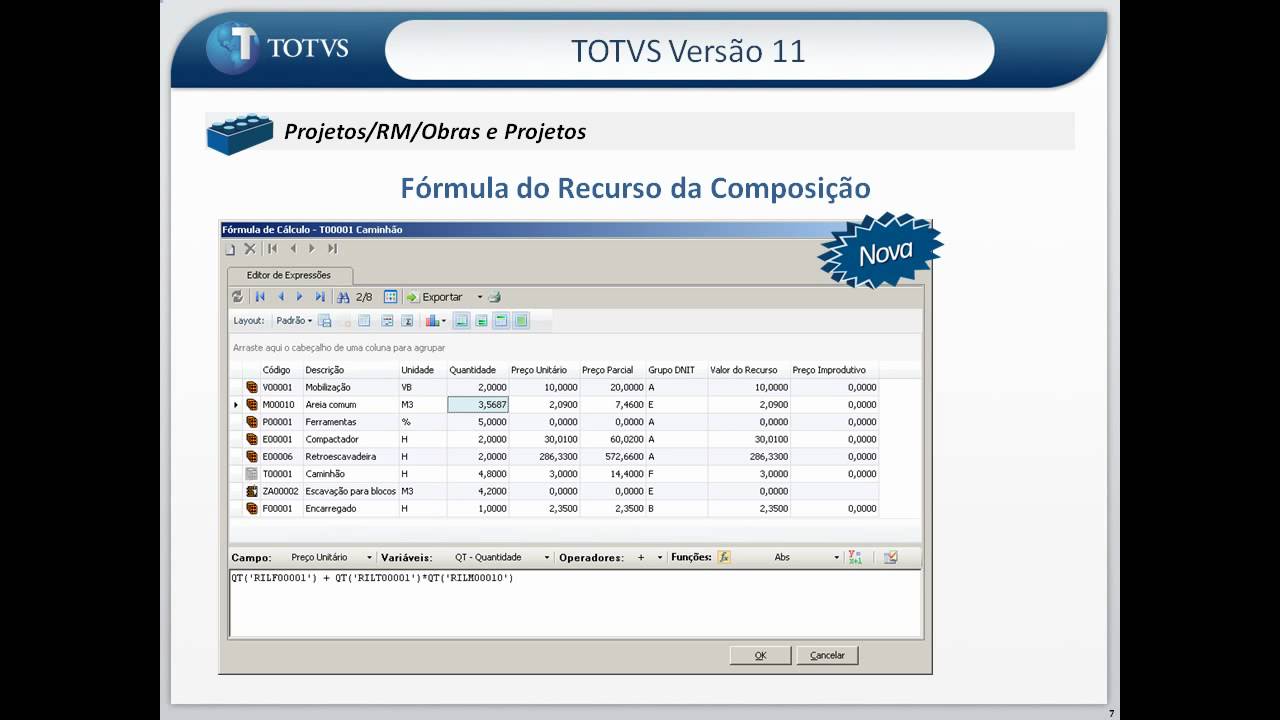Image resolution: width=1280 pixels, height=720 pixels.
Task: Click the row icon of V00001 Mobilização
Action: point(252,387)
